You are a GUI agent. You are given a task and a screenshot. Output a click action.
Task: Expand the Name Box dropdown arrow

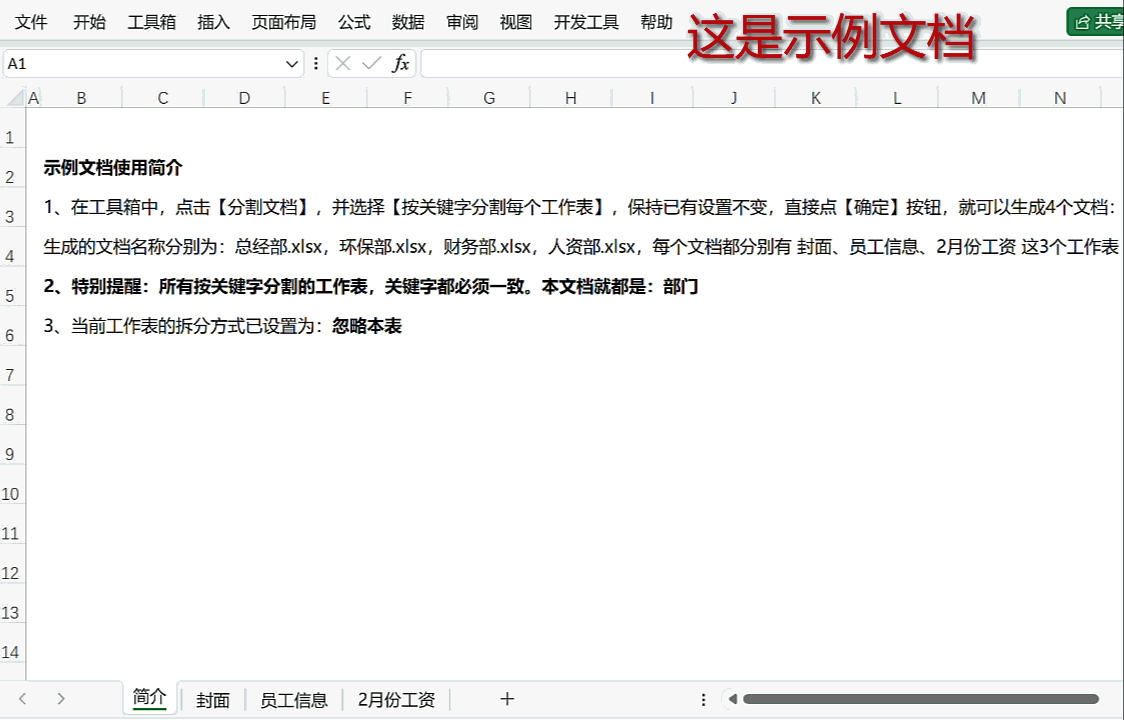point(292,64)
